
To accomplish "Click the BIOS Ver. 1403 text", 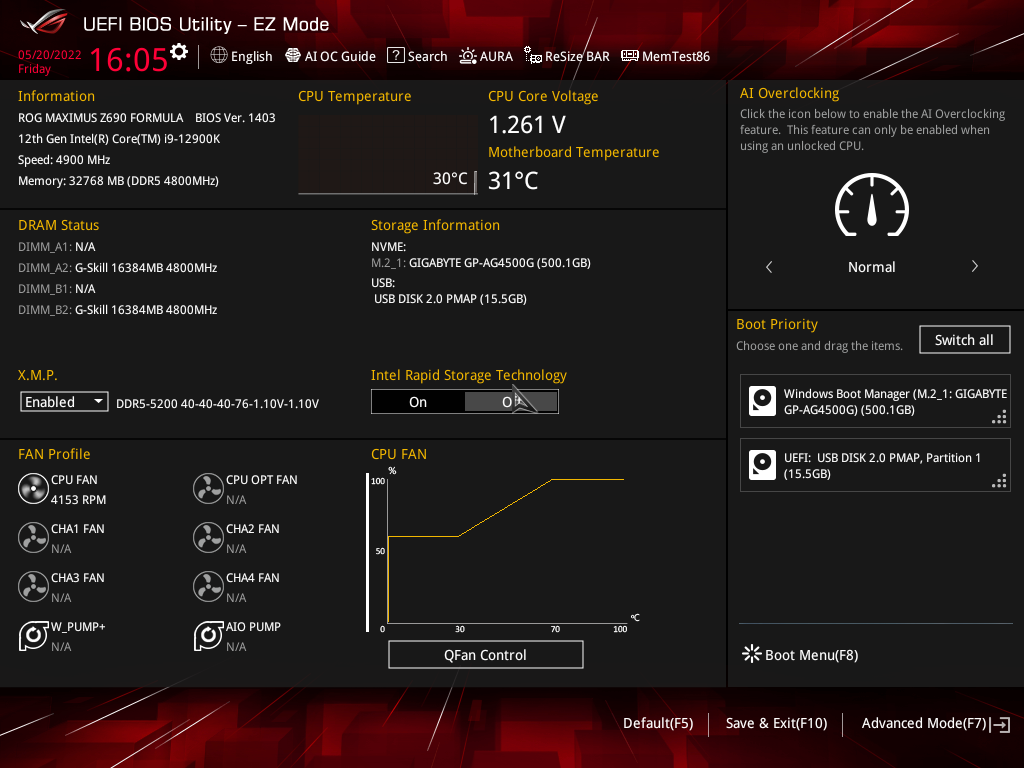I will [x=235, y=118].
